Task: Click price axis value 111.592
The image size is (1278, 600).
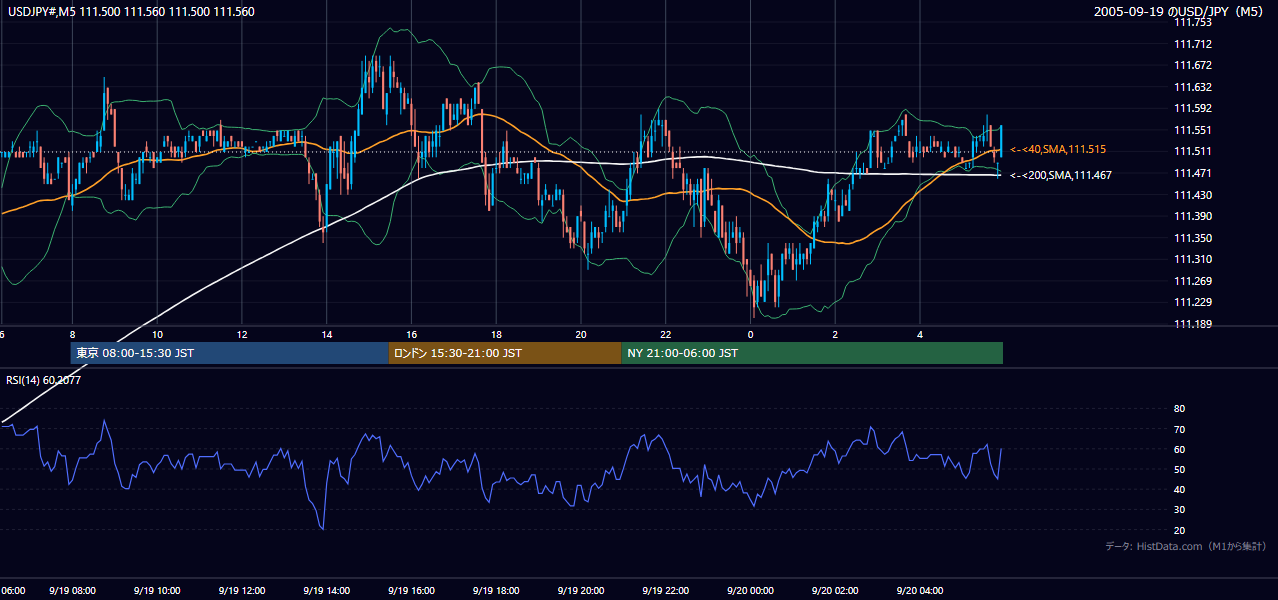Action: click(x=1193, y=108)
